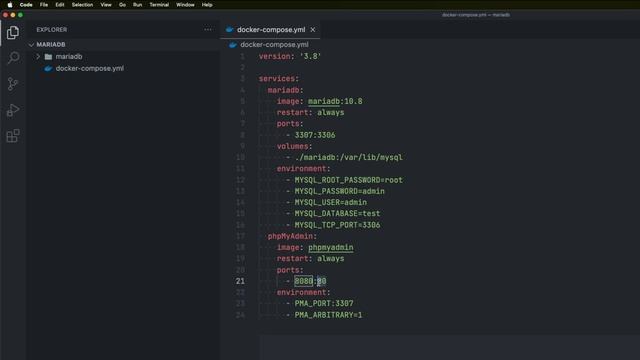
Task: Click the breadcrumb docker-compose.yml file icon
Action: coord(233,44)
